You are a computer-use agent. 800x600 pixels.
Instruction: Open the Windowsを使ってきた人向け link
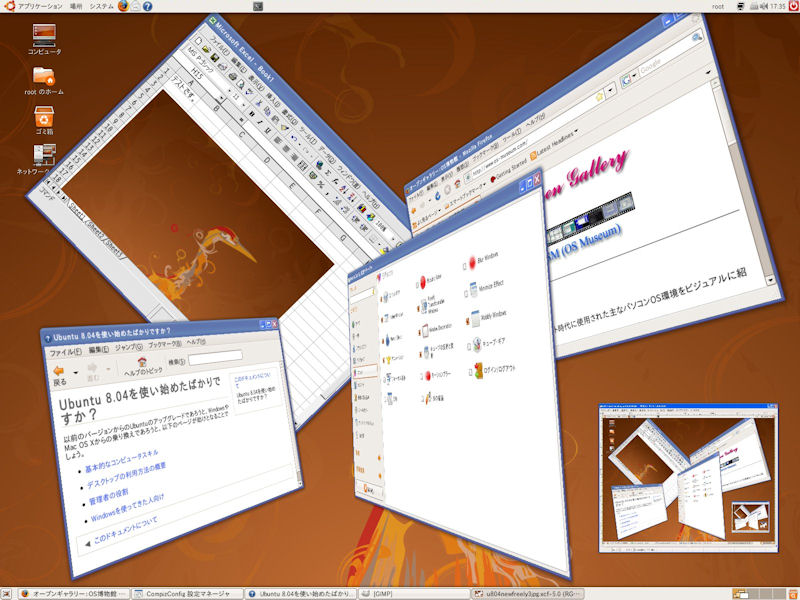[127, 508]
